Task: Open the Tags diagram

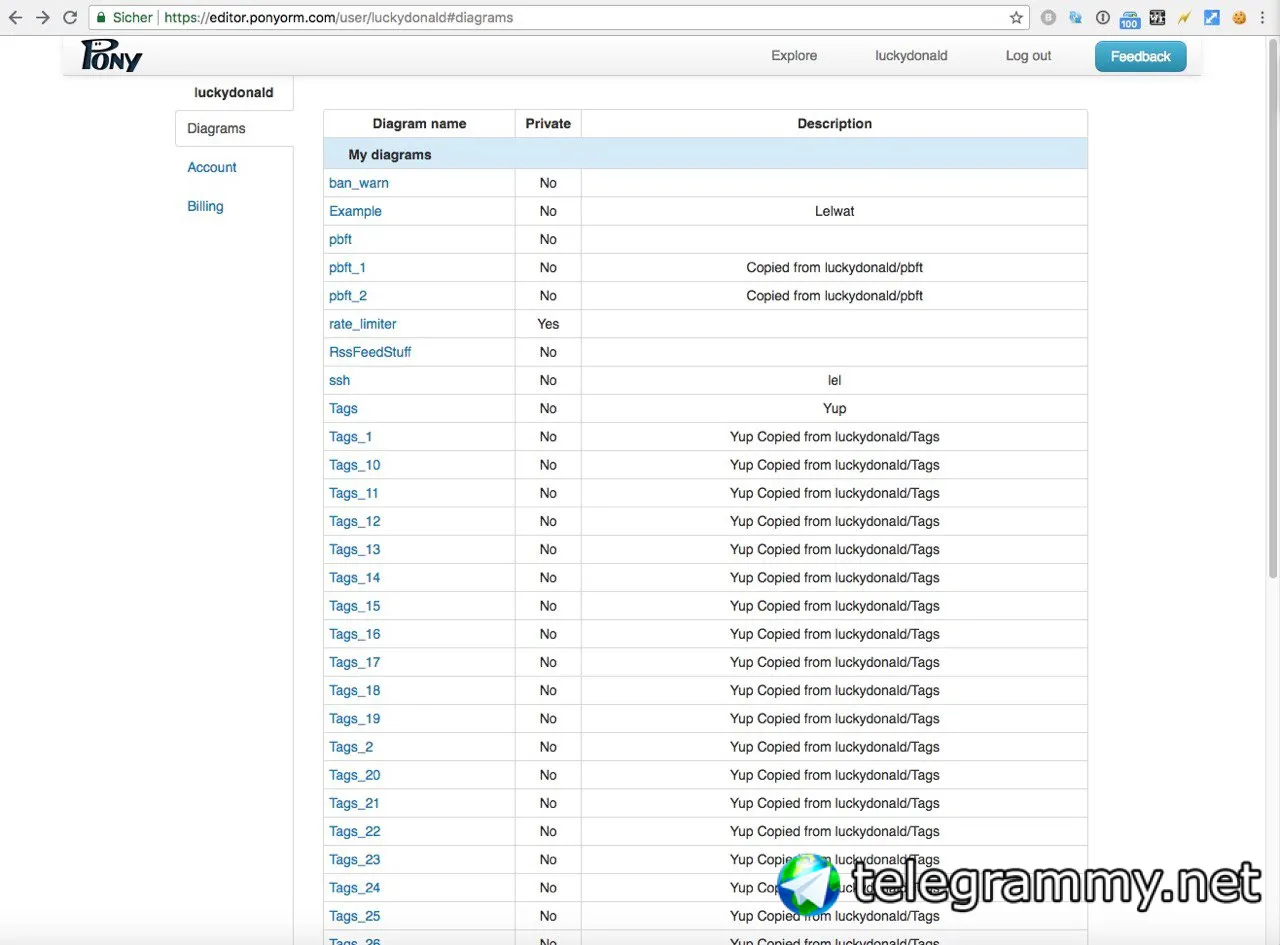Action: [x=343, y=409]
